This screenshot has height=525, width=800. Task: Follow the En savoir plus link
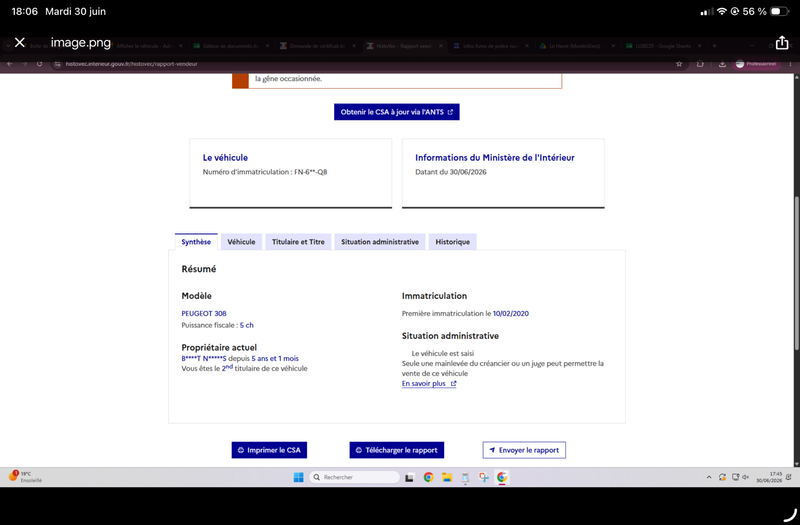click(429, 383)
